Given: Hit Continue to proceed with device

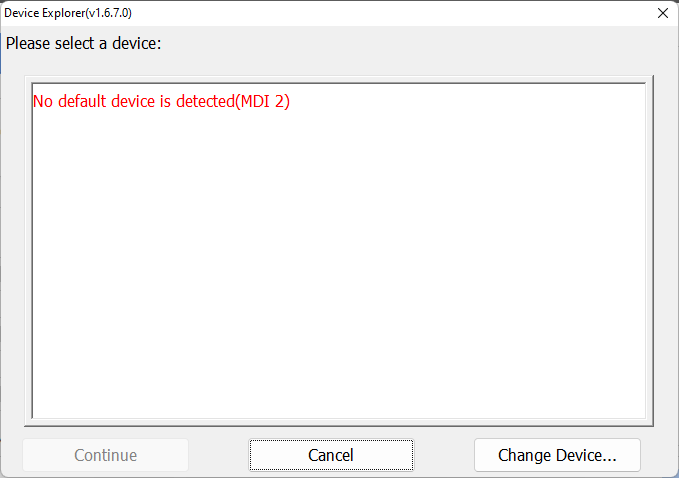Looking at the screenshot, I should [105, 455].
